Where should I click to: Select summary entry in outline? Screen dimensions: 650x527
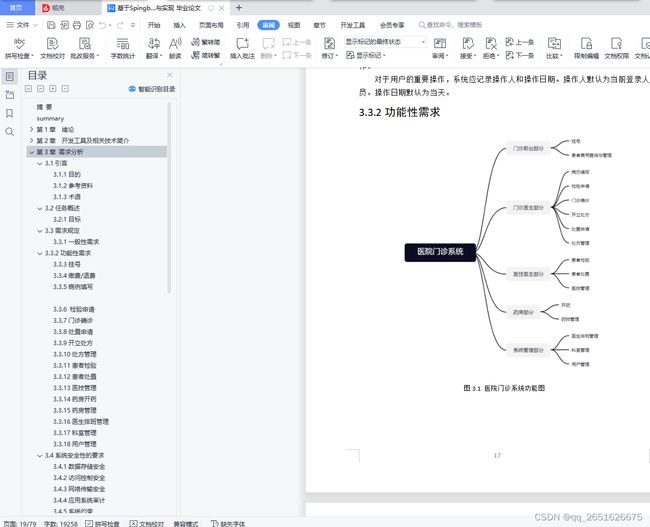pos(50,119)
